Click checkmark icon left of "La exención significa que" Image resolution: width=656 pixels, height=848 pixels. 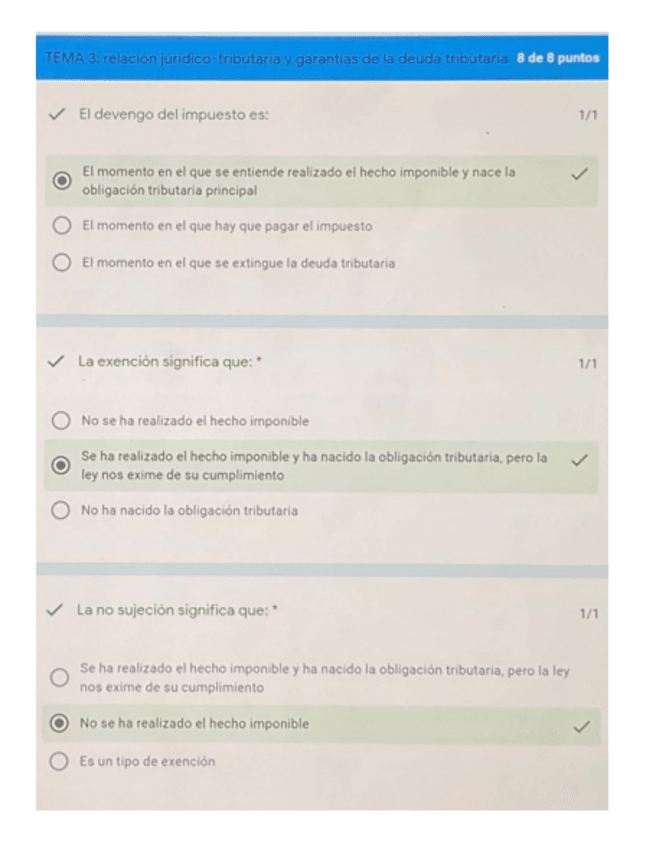pos(56,361)
